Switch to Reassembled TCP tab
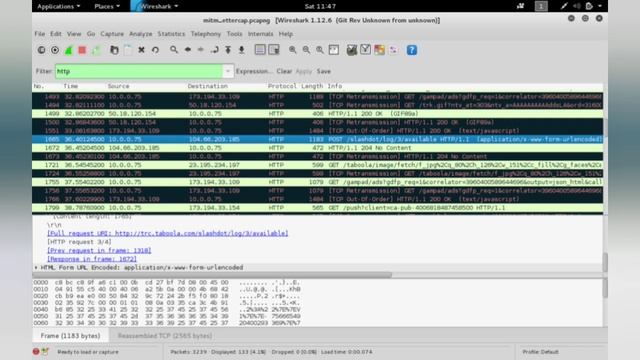The height and width of the screenshot is (360, 640). (165, 336)
